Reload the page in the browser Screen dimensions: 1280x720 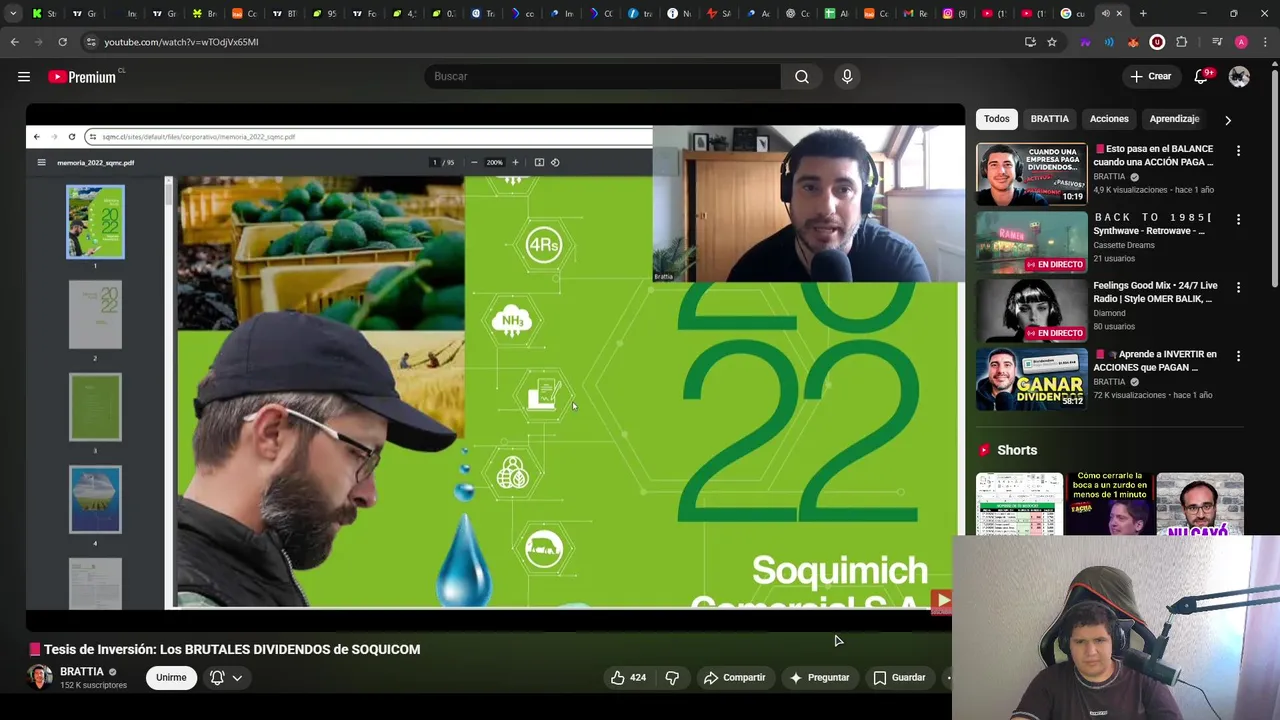62,42
